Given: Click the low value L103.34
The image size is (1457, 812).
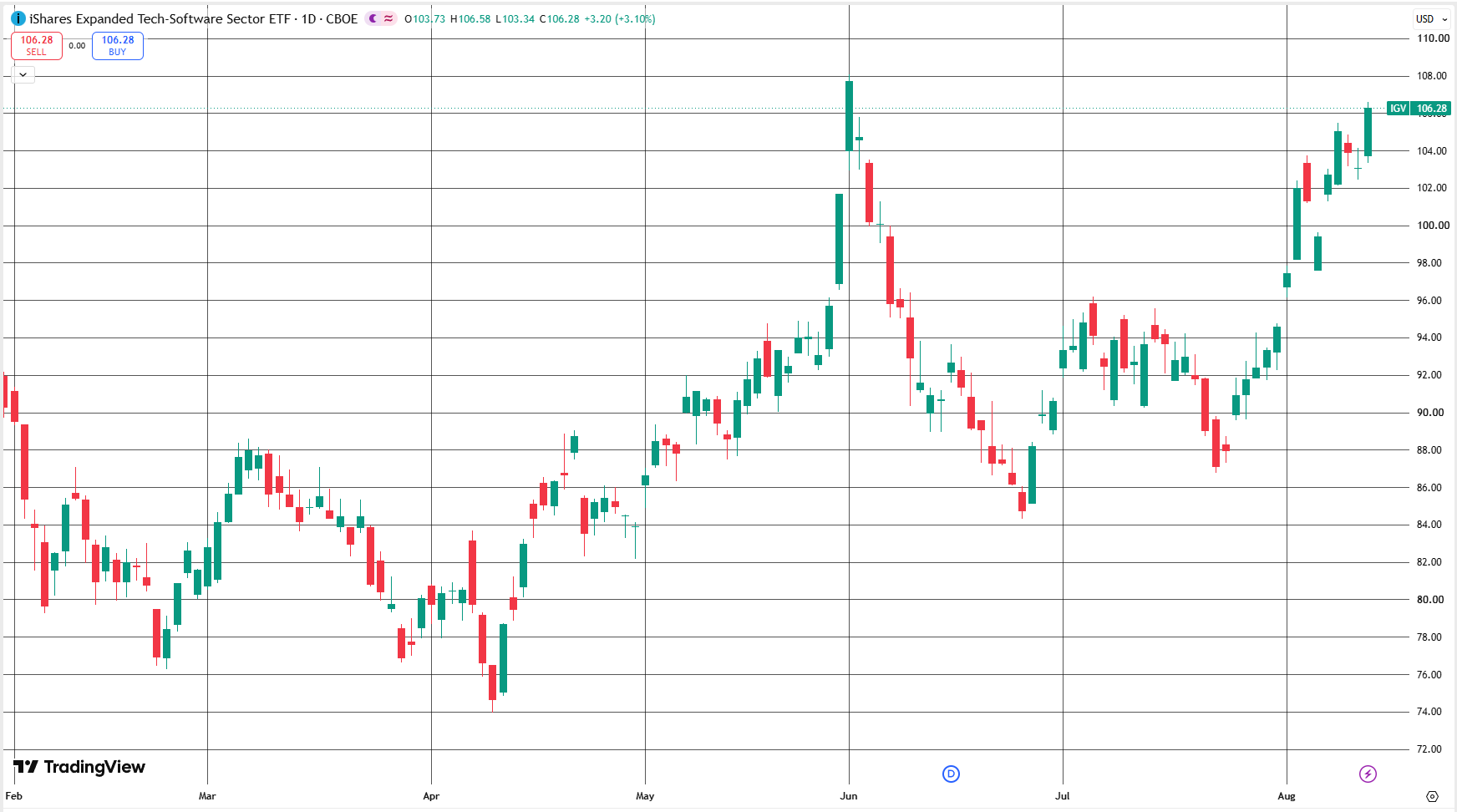Looking at the screenshot, I should pyautogui.click(x=515, y=19).
